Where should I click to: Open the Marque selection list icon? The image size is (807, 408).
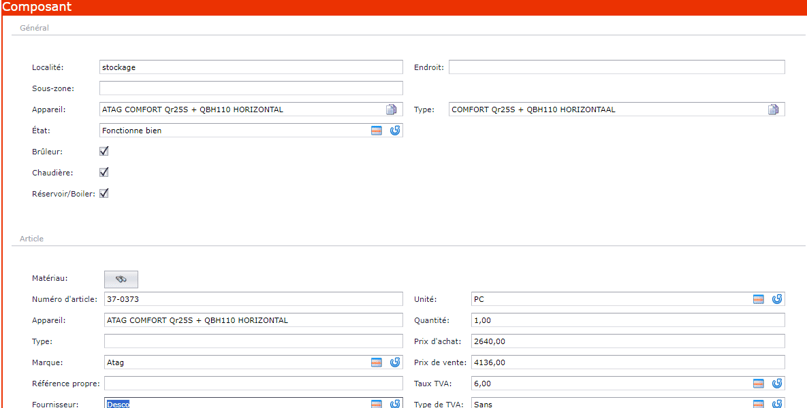pos(377,362)
